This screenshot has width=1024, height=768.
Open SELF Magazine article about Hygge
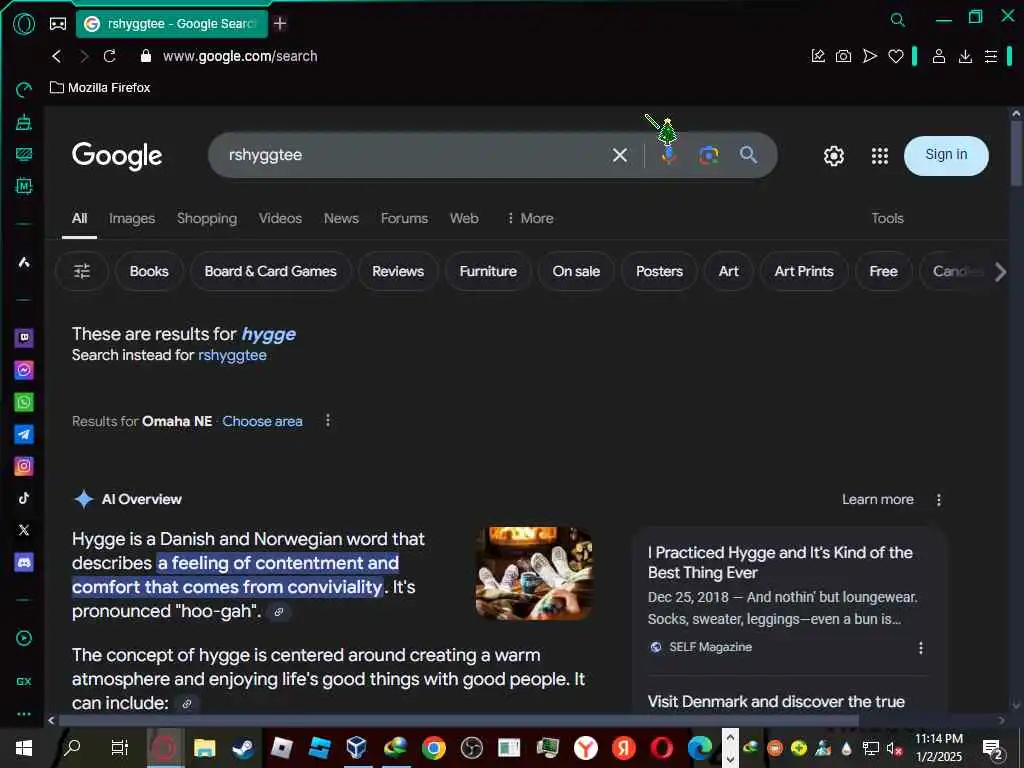click(780, 562)
